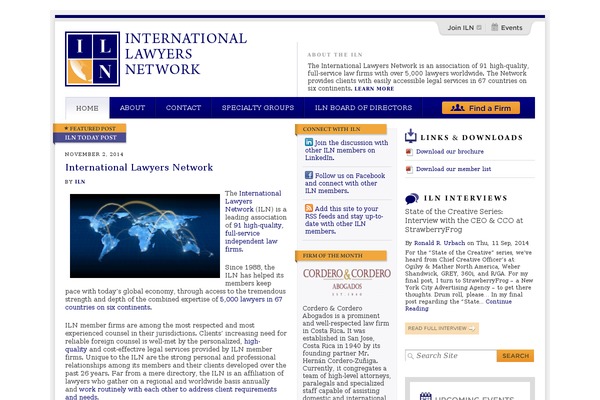Viewport: 600px width, 400px height.
Task: Click the 5,000 lawyers in 67 countries link
Action: coord(174,303)
